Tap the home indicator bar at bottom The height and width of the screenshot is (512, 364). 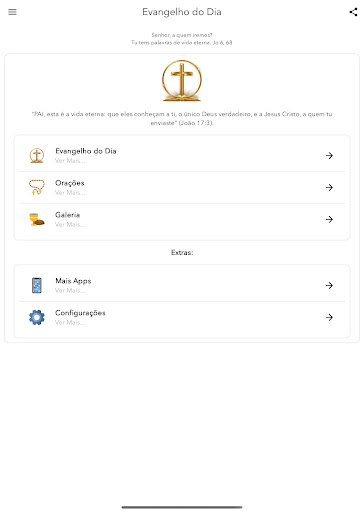[x=182, y=507]
